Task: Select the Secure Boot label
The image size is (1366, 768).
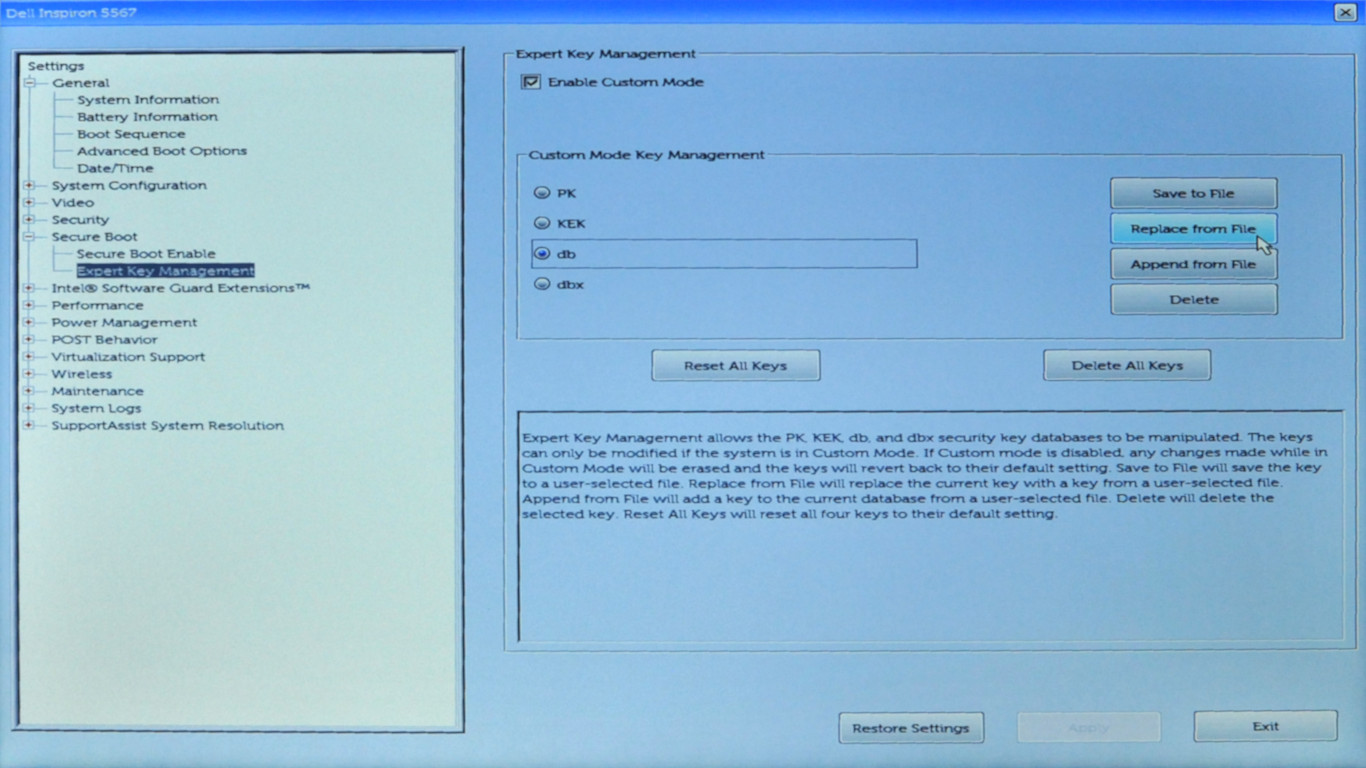Action: [x=95, y=237]
